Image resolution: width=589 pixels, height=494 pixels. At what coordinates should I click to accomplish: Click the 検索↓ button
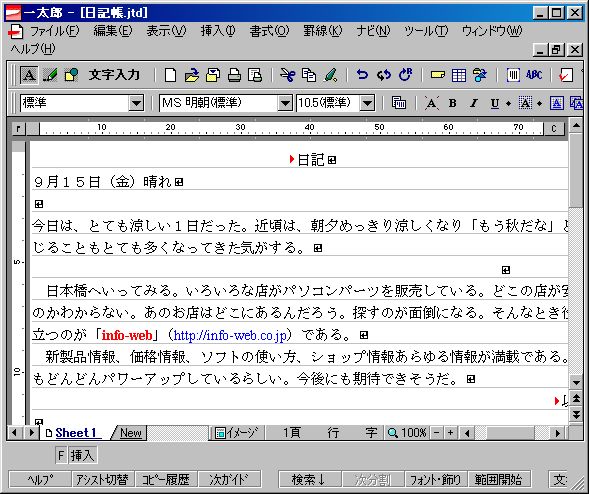[x=310, y=479]
